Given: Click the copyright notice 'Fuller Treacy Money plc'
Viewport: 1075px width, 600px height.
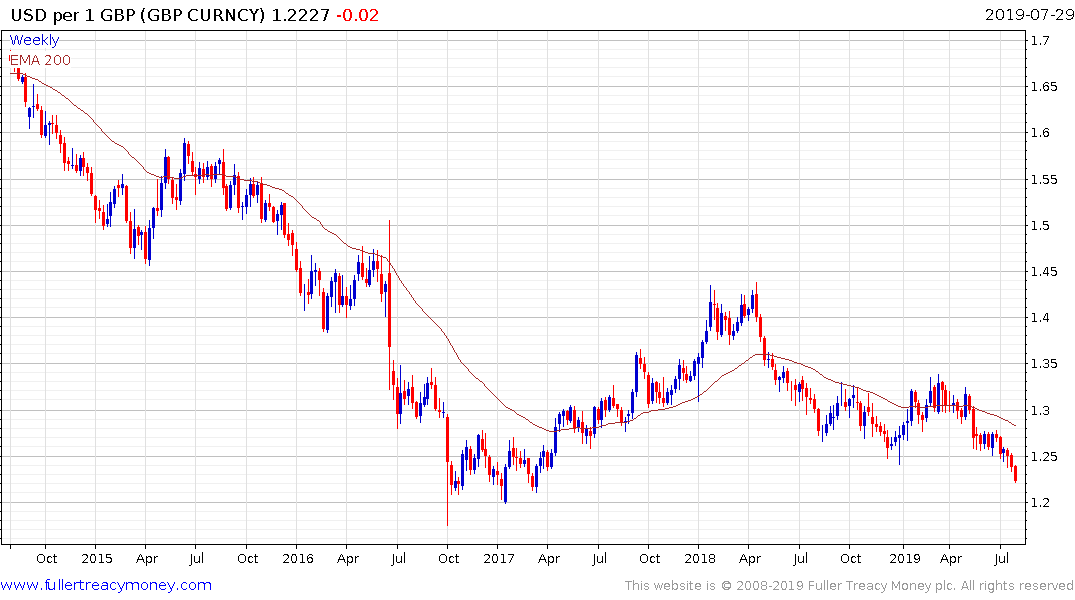Looking at the screenshot, I should (x=882, y=586).
